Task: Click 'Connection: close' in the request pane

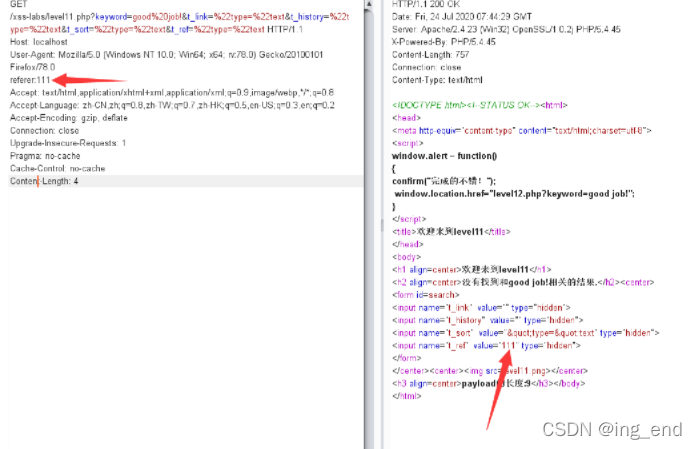Action: click(44, 131)
